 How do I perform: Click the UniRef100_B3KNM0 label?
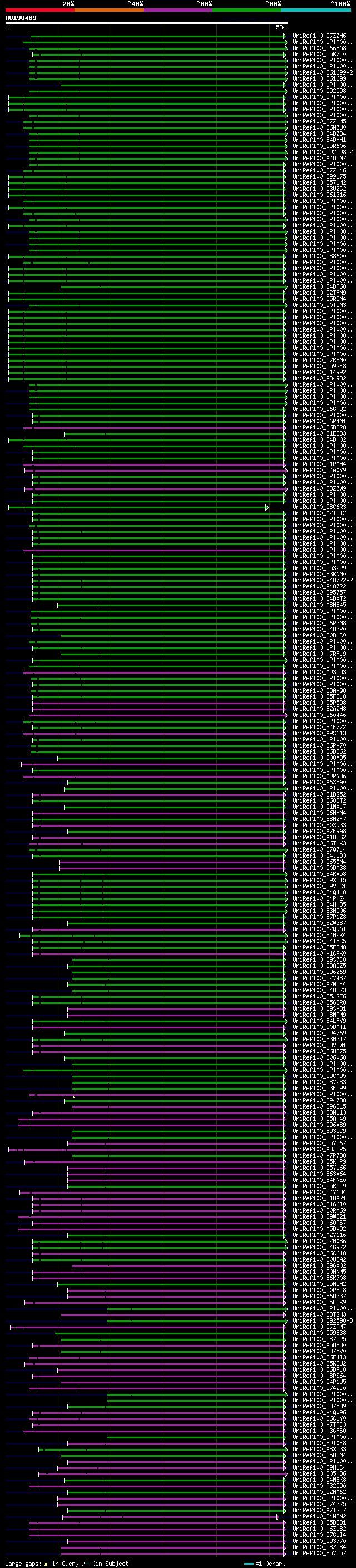pos(319,575)
